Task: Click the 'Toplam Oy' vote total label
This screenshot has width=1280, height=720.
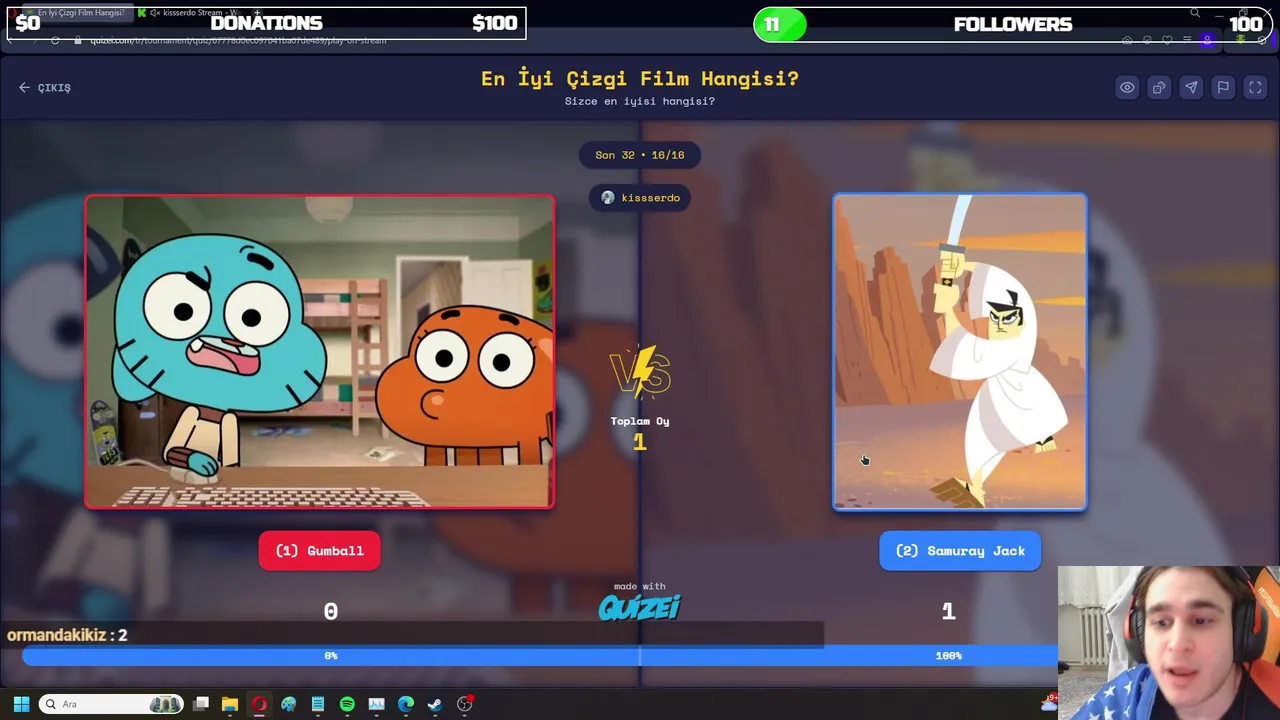Action: tap(640, 421)
